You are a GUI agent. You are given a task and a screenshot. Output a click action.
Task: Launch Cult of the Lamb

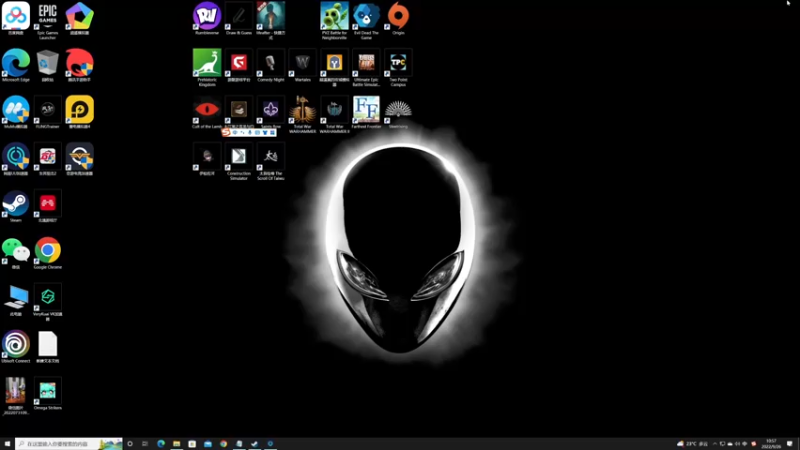point(207,112)
